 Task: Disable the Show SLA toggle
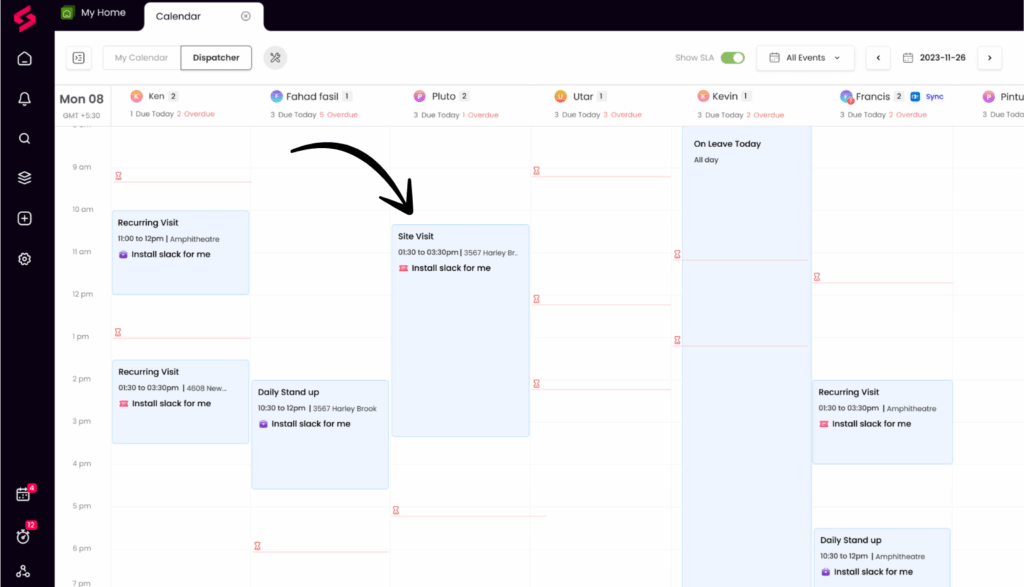(x=731, y=58)
